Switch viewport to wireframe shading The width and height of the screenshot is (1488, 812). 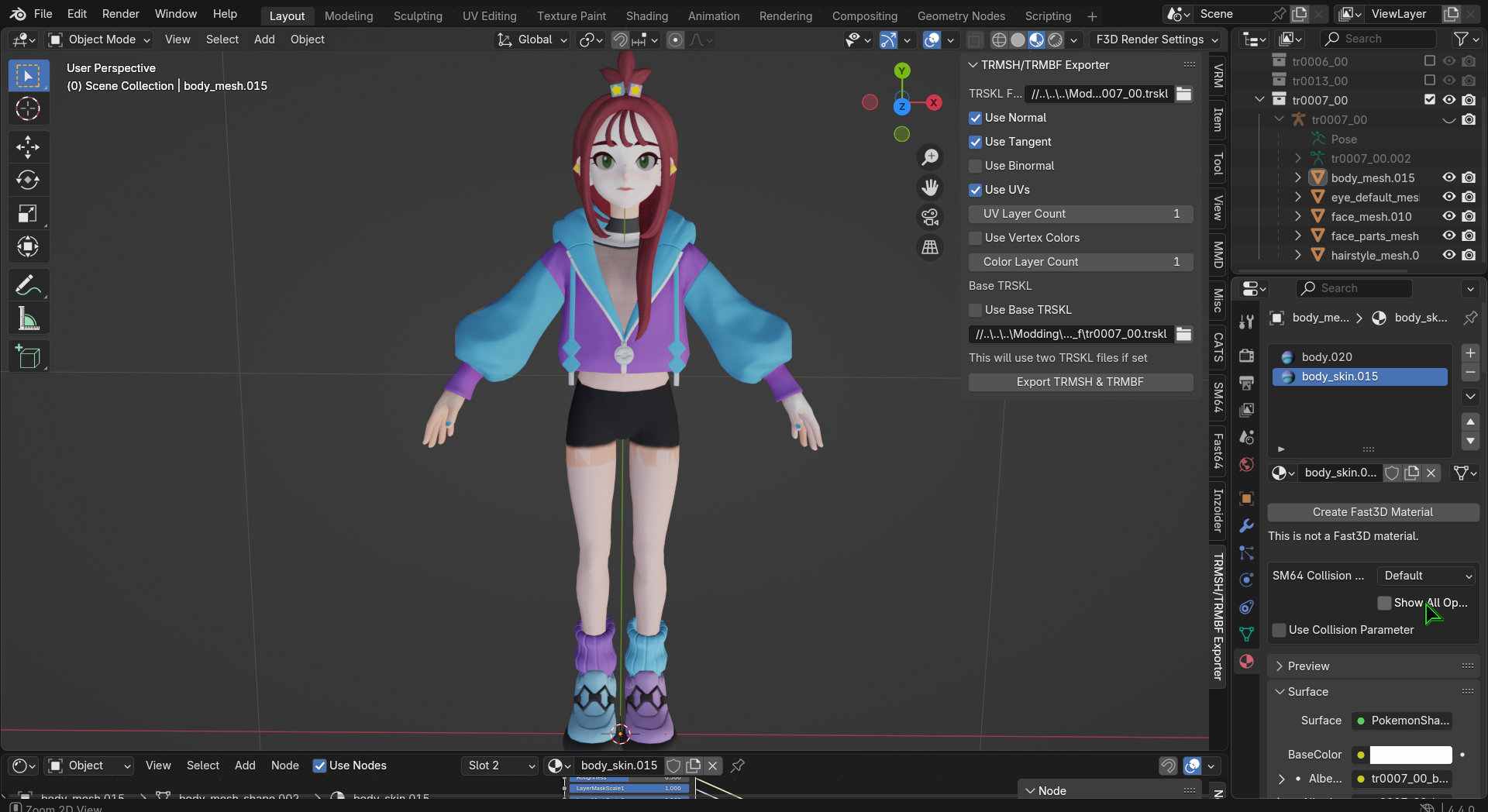1000,40
